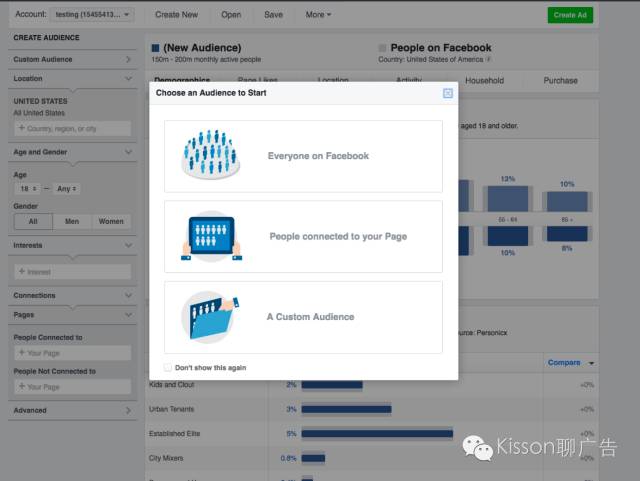Select the All gender option
Viewport: 640px width, 481px height.
[33, 221]
